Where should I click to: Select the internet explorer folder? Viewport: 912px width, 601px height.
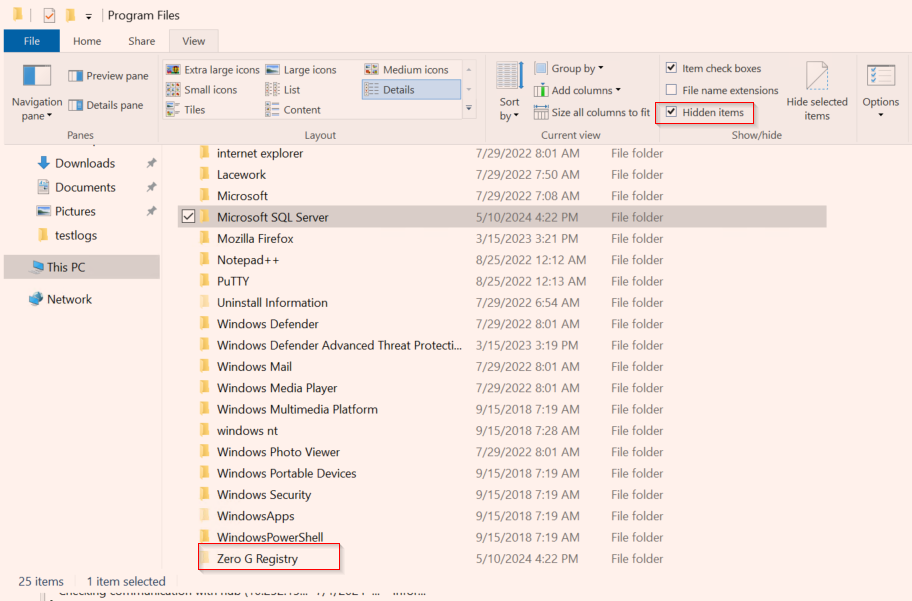coord(259,153)
